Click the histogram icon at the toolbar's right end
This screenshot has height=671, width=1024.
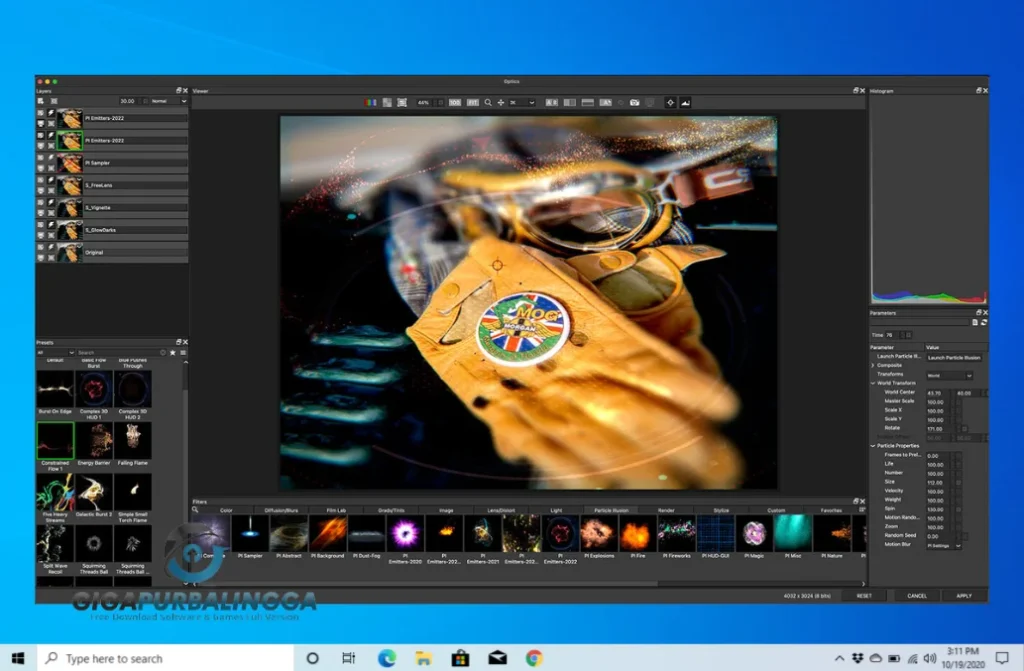687,102
